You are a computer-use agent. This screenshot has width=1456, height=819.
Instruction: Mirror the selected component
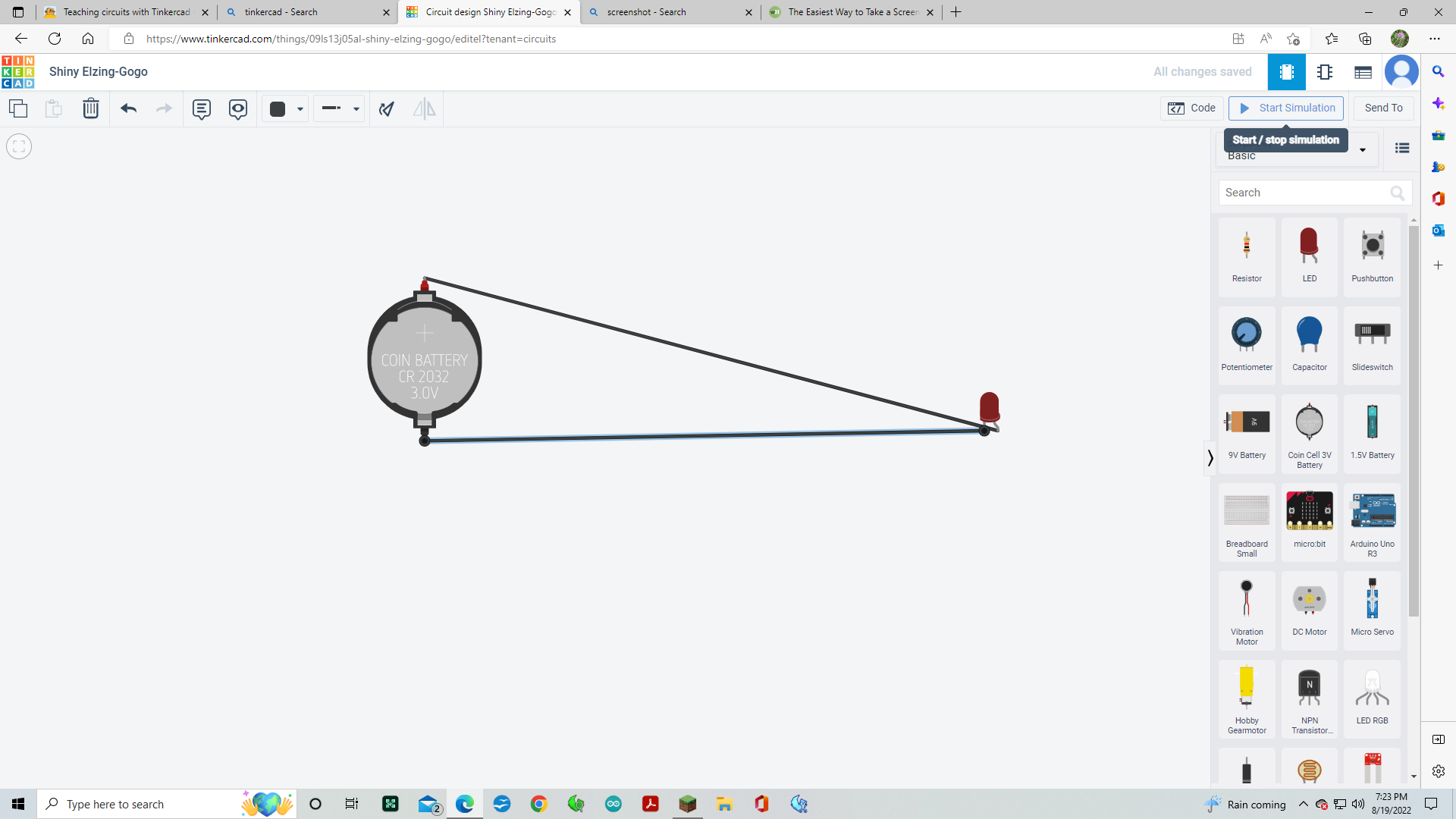click(424, 108)
